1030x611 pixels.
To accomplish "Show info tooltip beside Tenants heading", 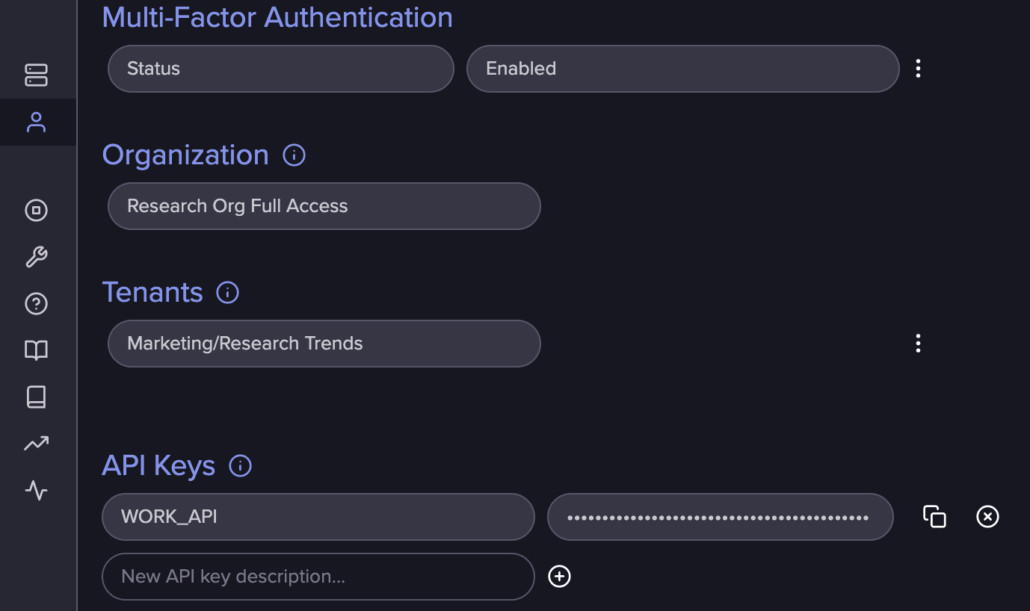I will [x=228, y=293].
